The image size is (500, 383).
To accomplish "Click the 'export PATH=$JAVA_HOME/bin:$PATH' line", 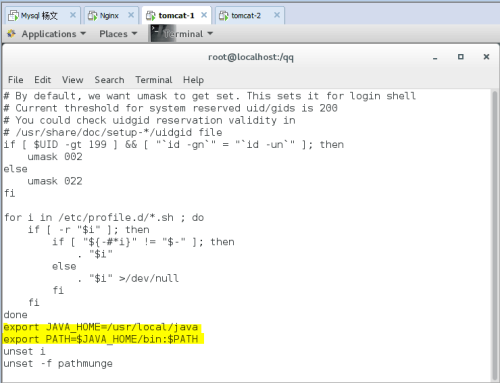I will tap(101, 339).
